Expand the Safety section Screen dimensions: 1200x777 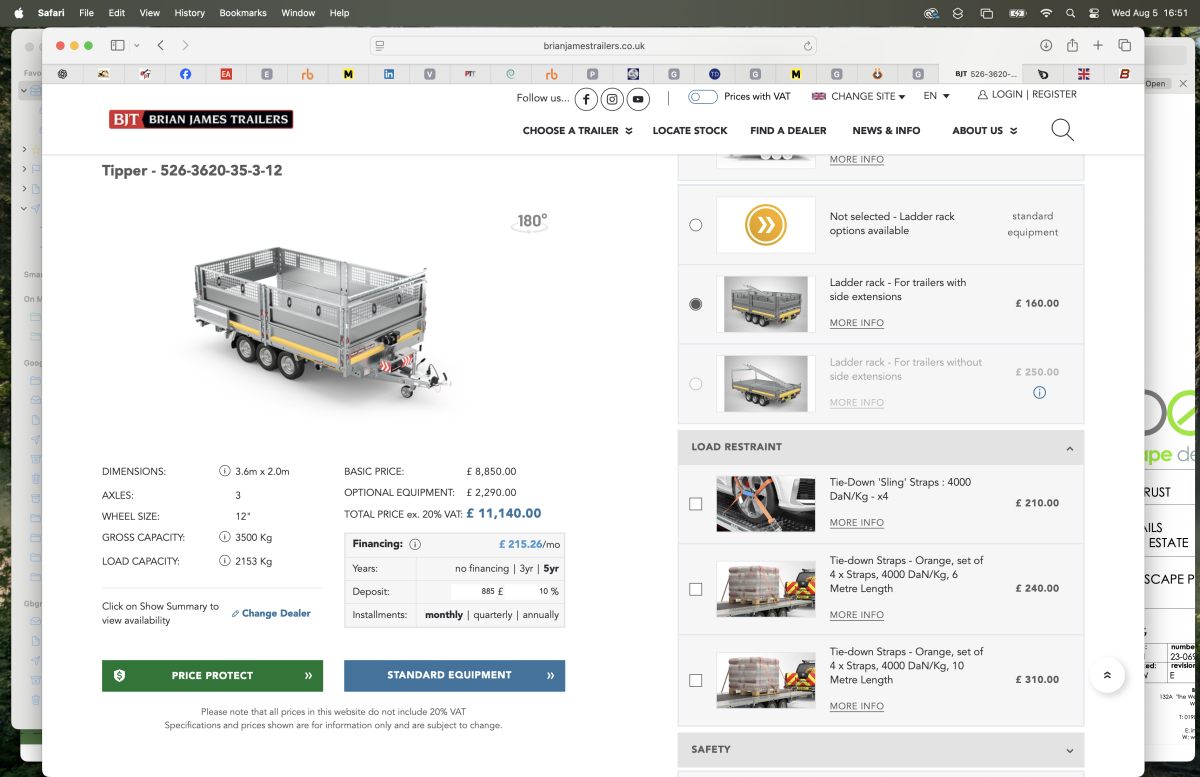point(880,749)
